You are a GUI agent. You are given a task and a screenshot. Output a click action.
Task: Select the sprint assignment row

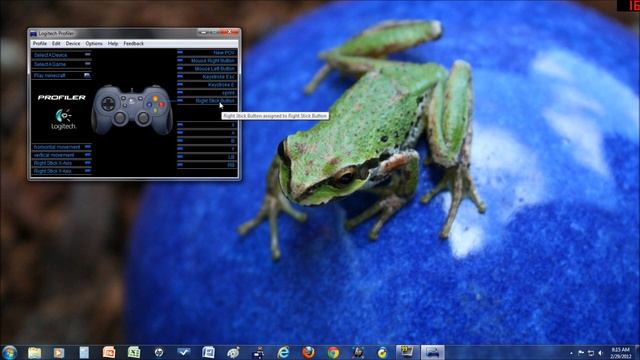click(x=207, y=93)
